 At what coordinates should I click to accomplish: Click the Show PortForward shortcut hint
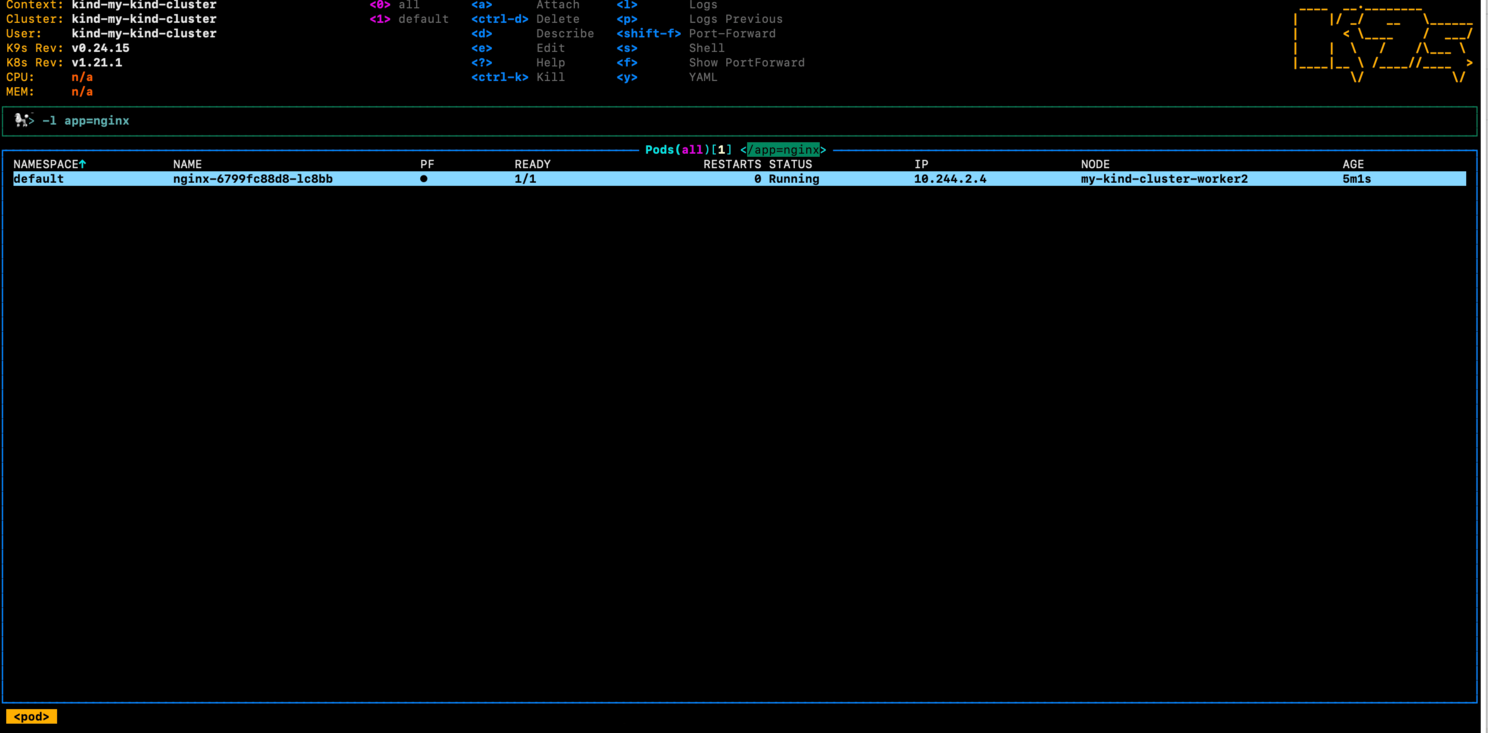711,63
